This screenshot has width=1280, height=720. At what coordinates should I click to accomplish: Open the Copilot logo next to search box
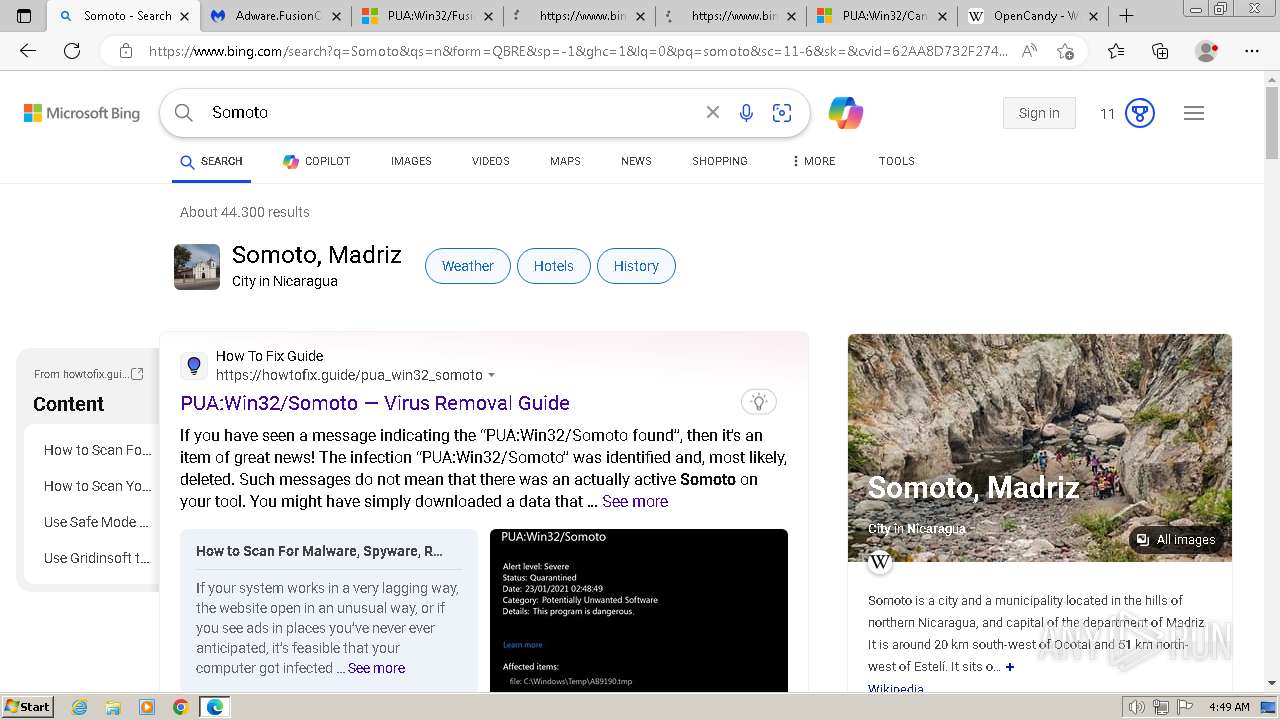(846, 113)
